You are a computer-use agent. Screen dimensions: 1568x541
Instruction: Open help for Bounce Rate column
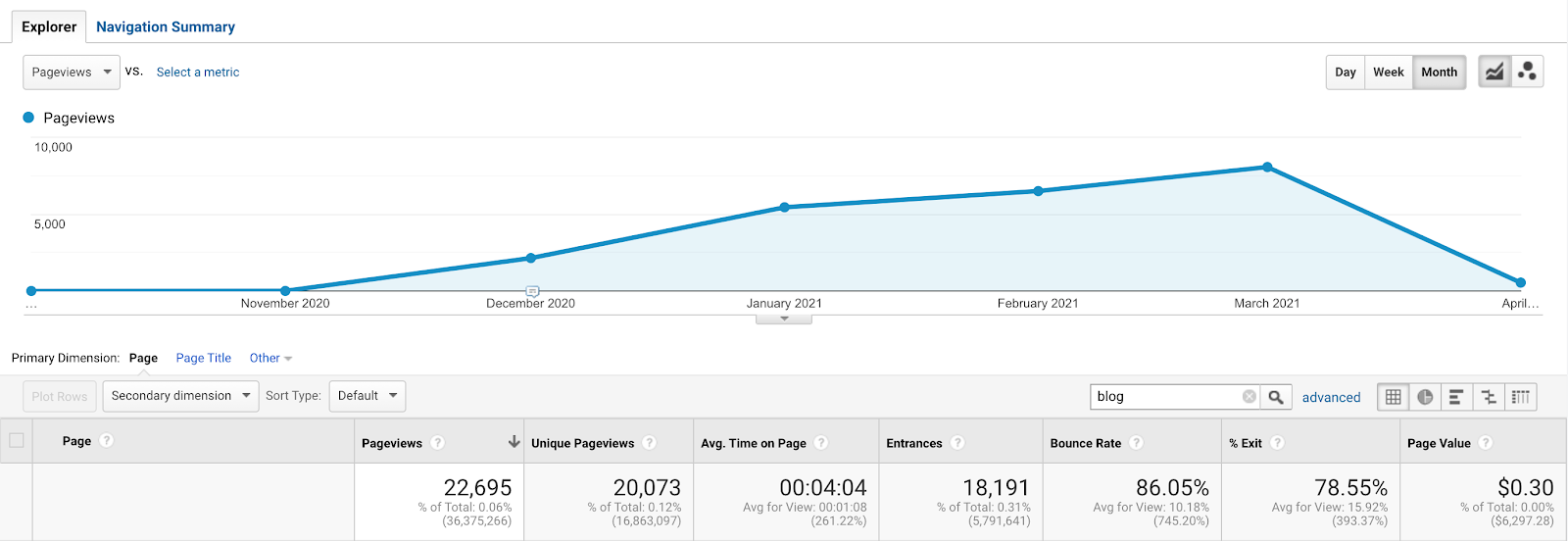click(1137, 443)
